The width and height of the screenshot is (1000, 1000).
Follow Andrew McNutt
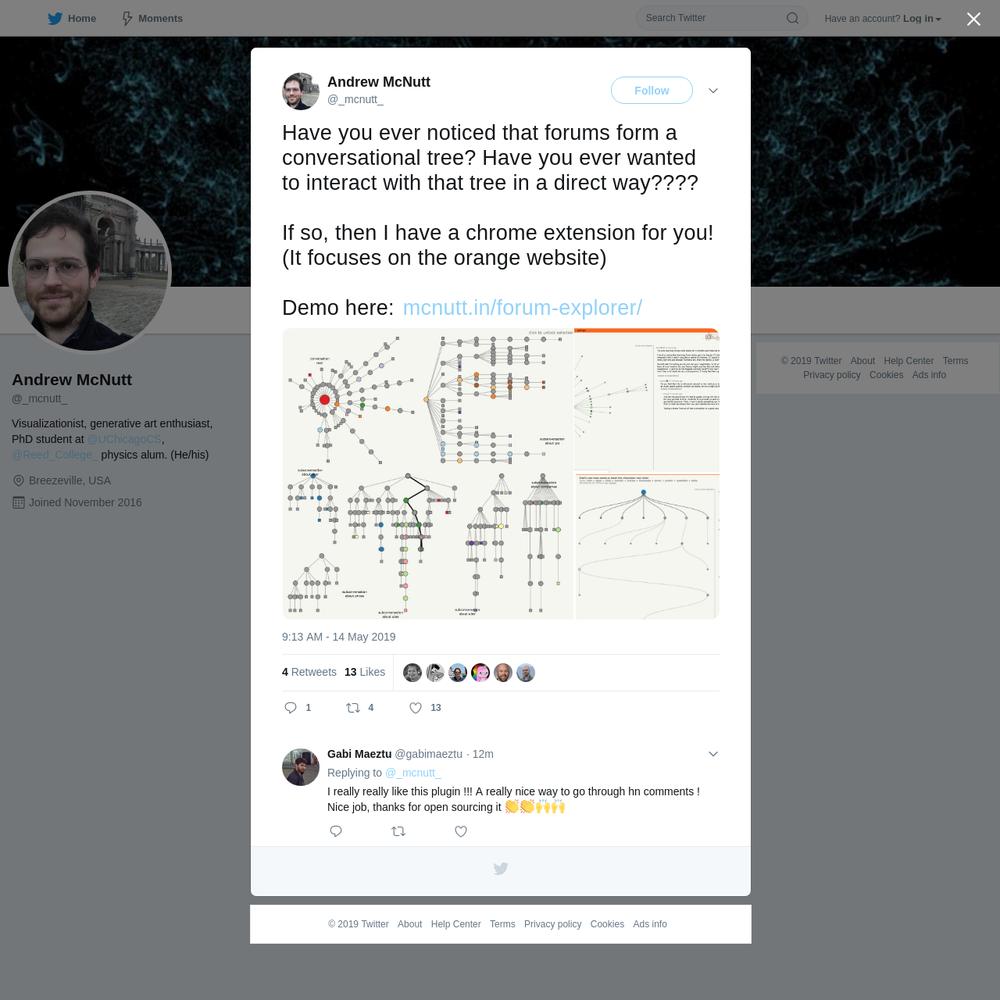point(651,91)
